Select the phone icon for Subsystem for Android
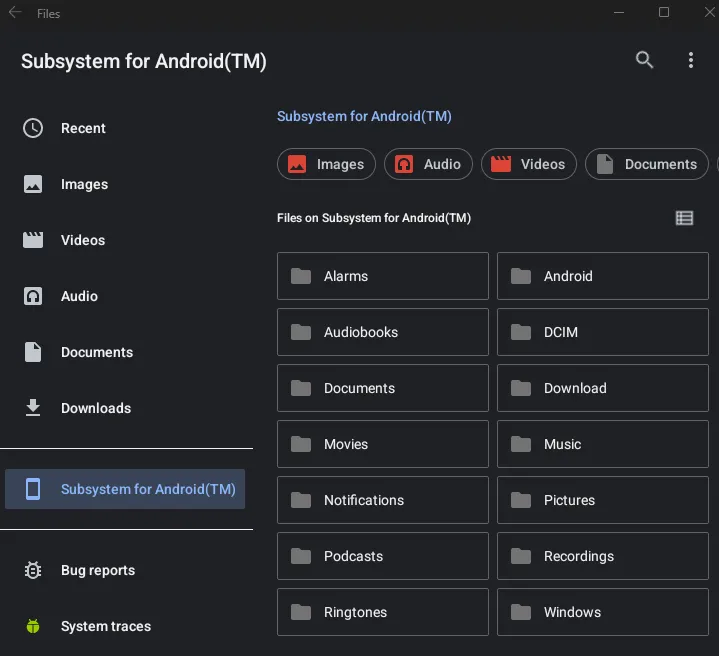This screenshot has height=656, width=719. coord(33,489)
